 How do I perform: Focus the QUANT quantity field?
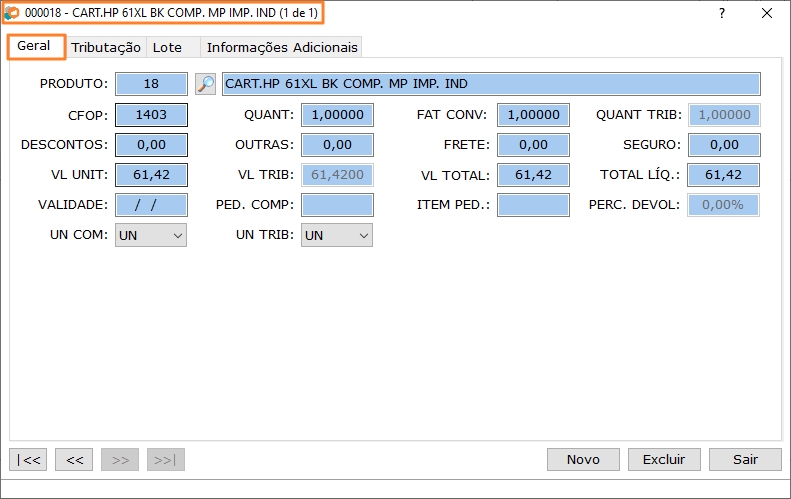coord(337,115)
